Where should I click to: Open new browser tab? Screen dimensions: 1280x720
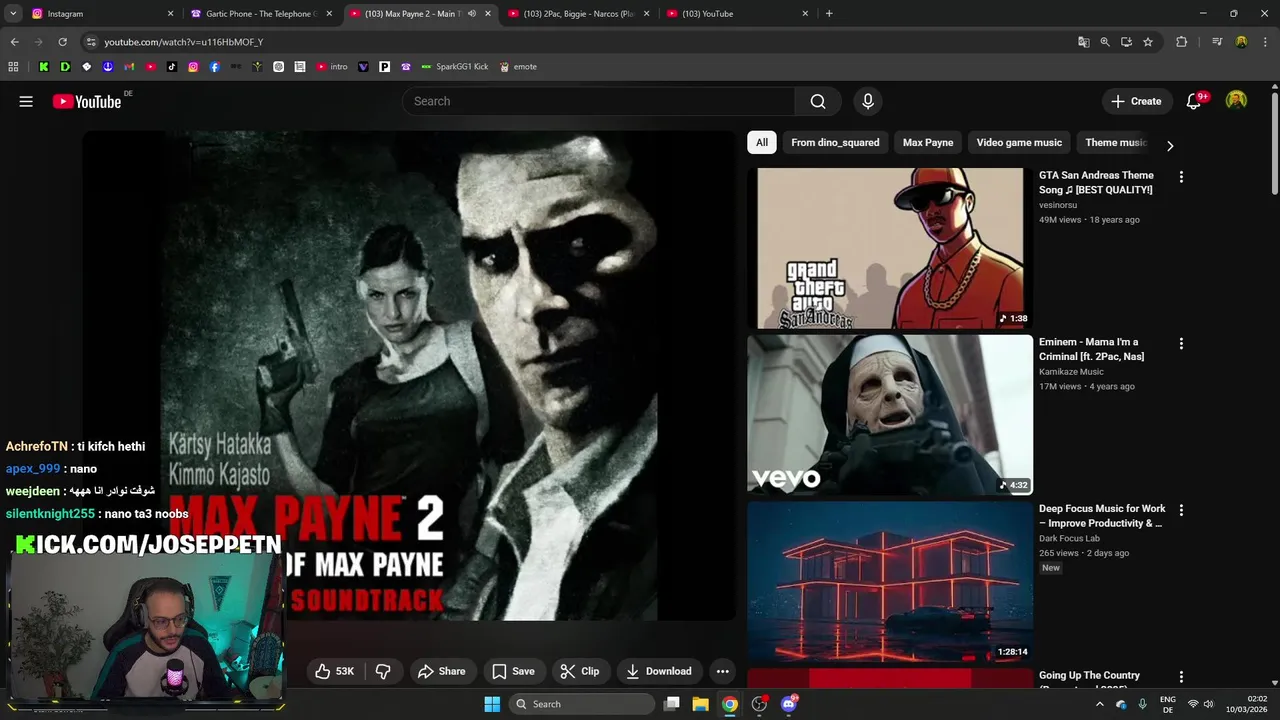point(829,14)
